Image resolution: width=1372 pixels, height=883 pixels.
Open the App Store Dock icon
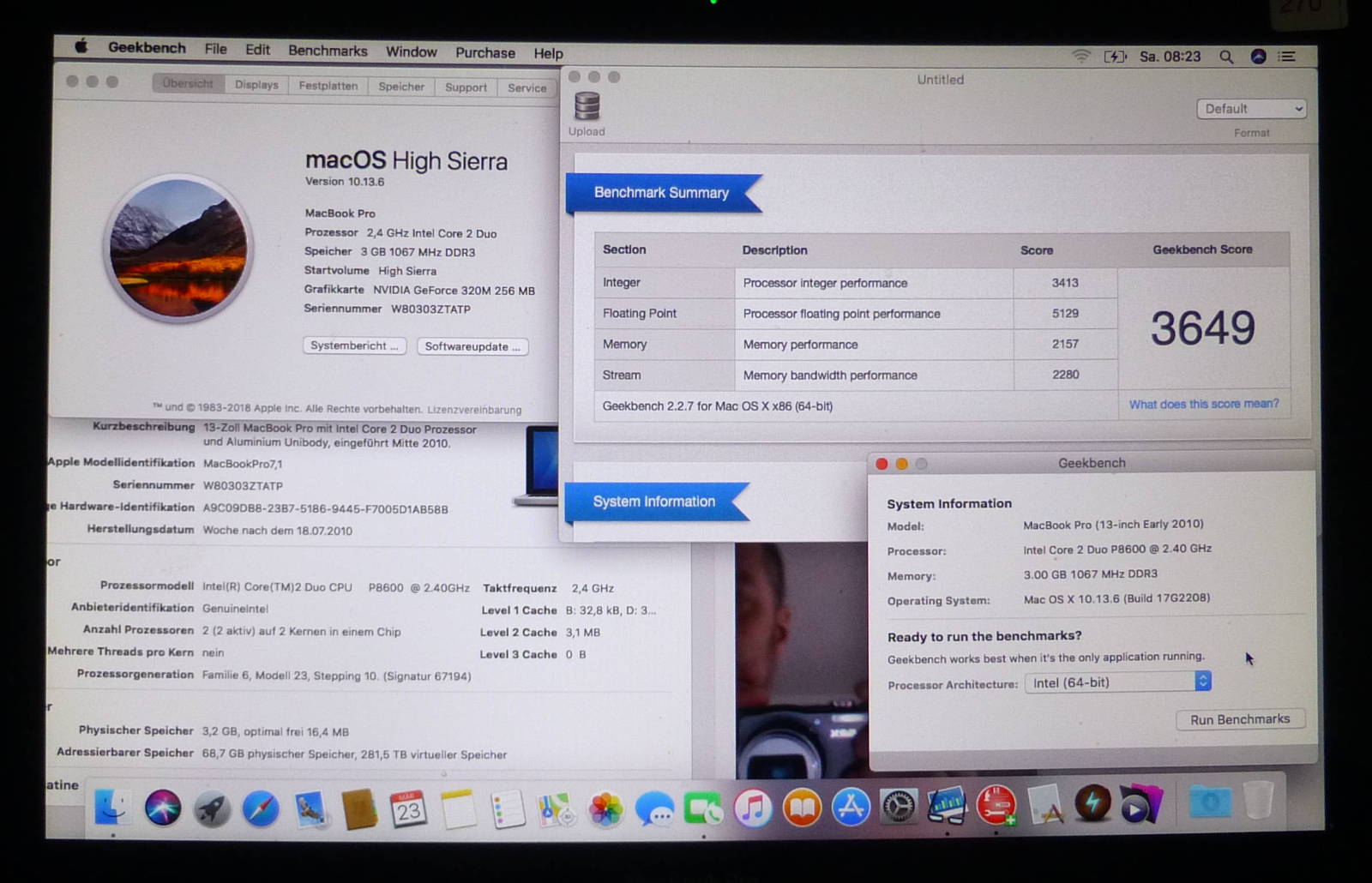851,808
